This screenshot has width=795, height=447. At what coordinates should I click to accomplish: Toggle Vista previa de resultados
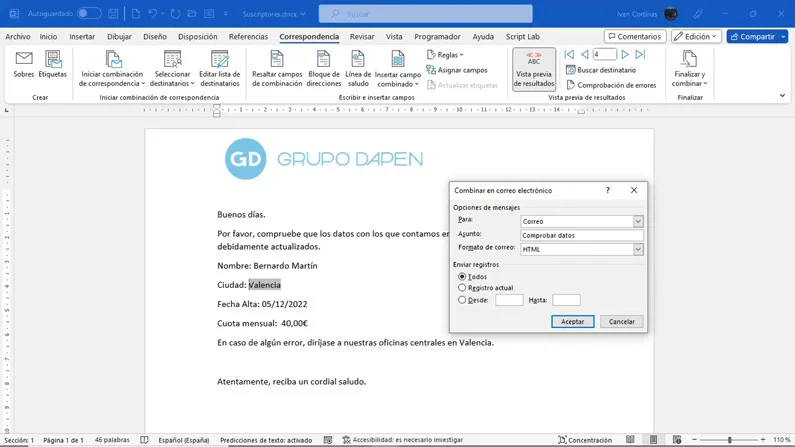(534, 69)
